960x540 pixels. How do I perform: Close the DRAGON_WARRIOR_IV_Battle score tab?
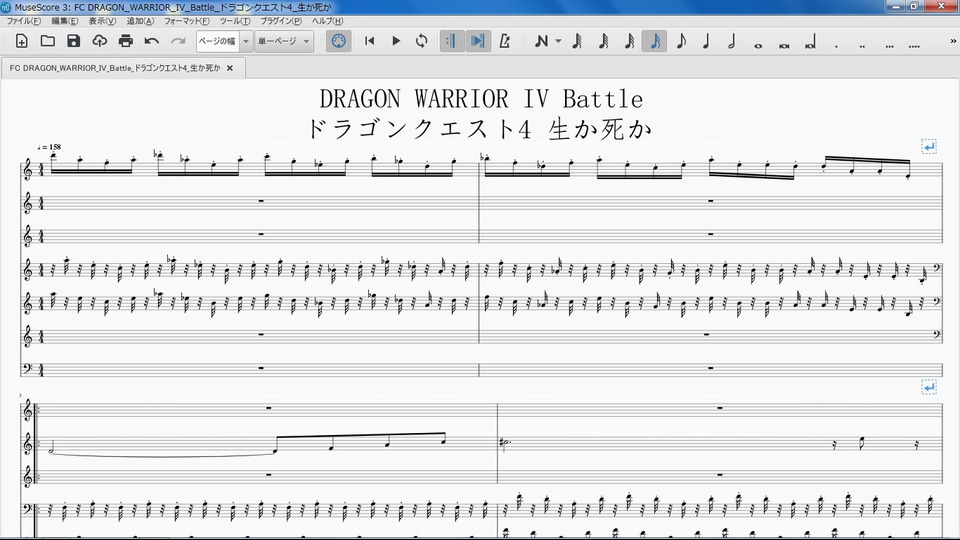tap(230, 68)
